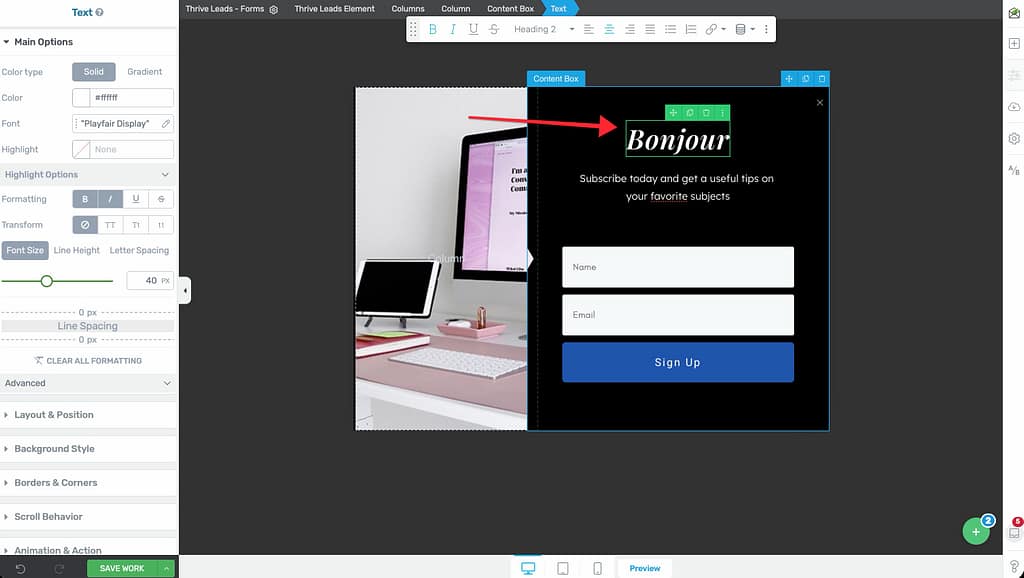Switch to the Line Height tab
Image resolution: width=1024 pixels, height=578 pixels.
[77, 250]
